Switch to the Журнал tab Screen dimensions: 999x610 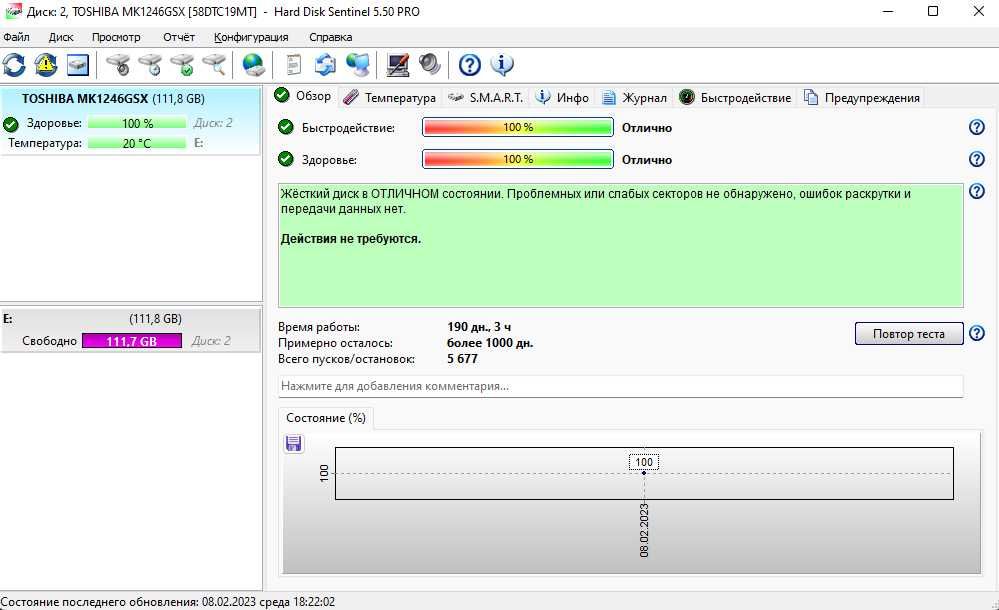(x=635, y=98)
